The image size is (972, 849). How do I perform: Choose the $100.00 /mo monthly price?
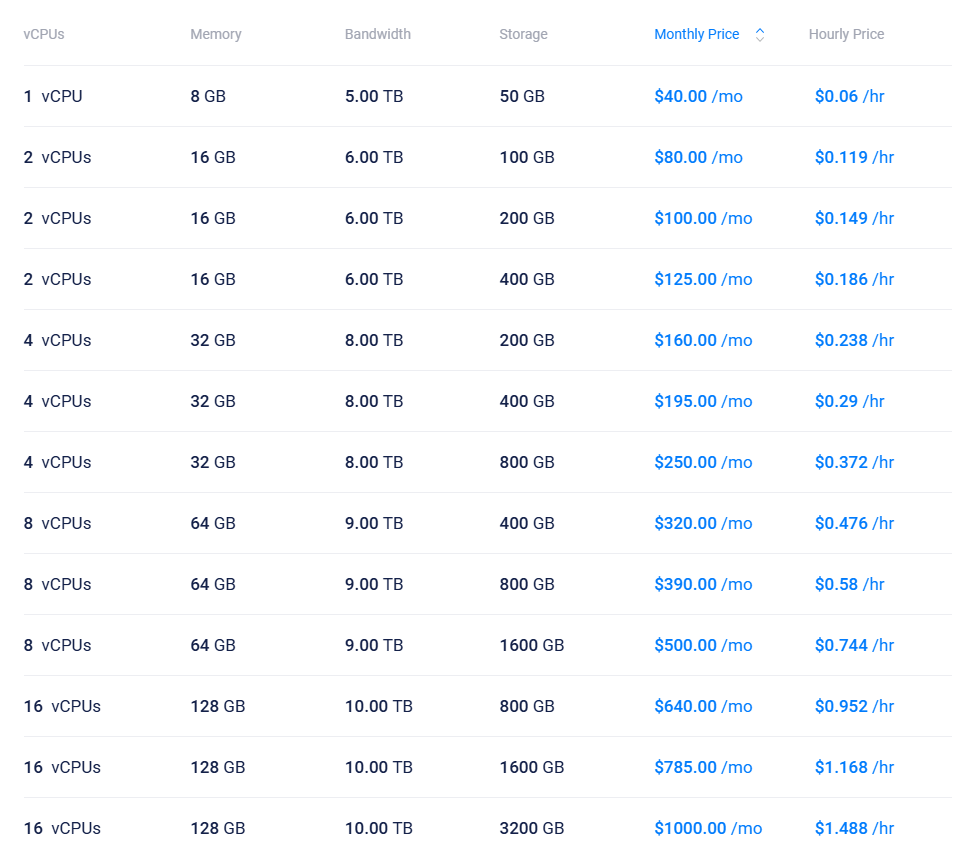coord(703,219)
